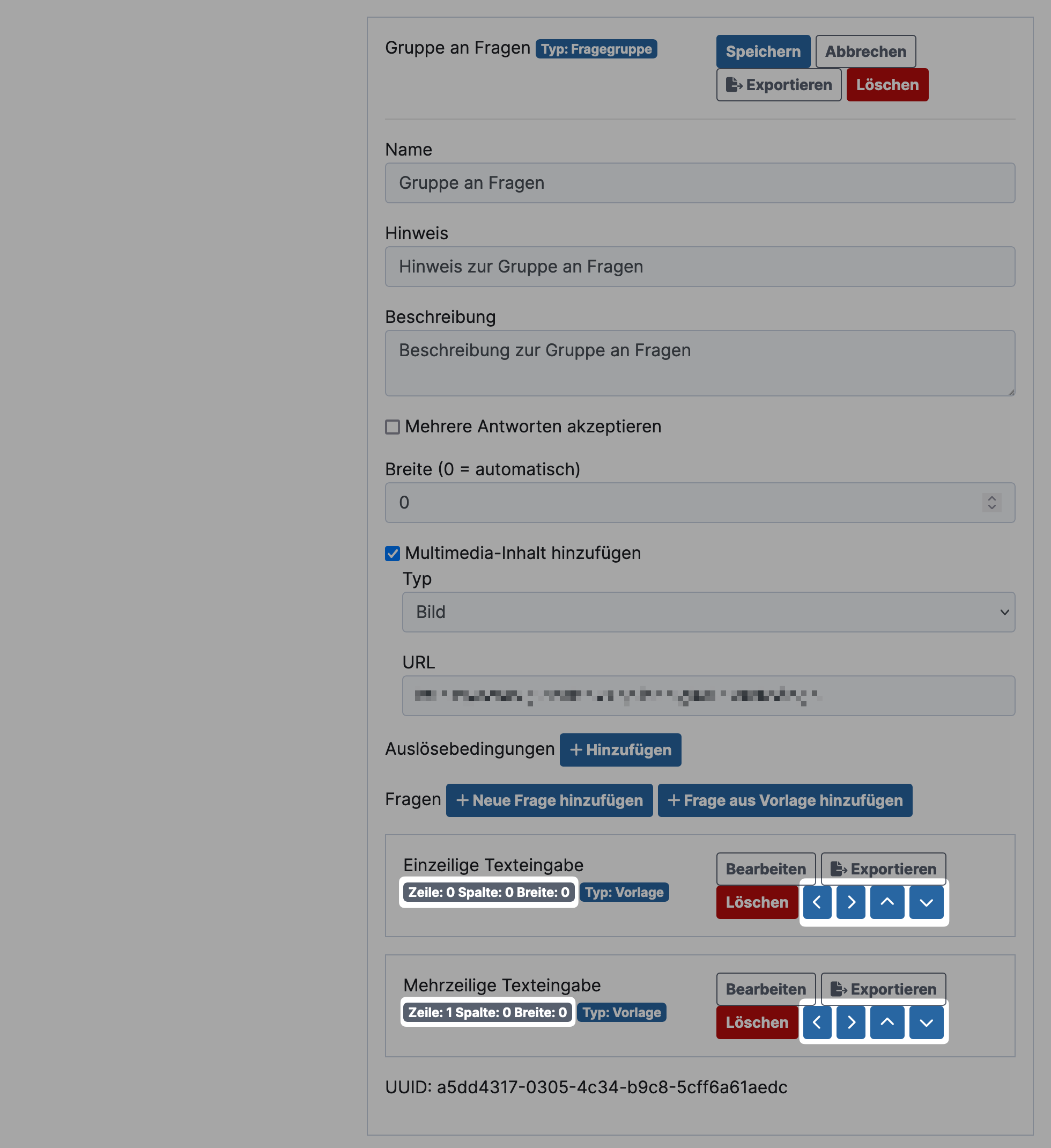Click into the Name input field

tap(700, 183)
